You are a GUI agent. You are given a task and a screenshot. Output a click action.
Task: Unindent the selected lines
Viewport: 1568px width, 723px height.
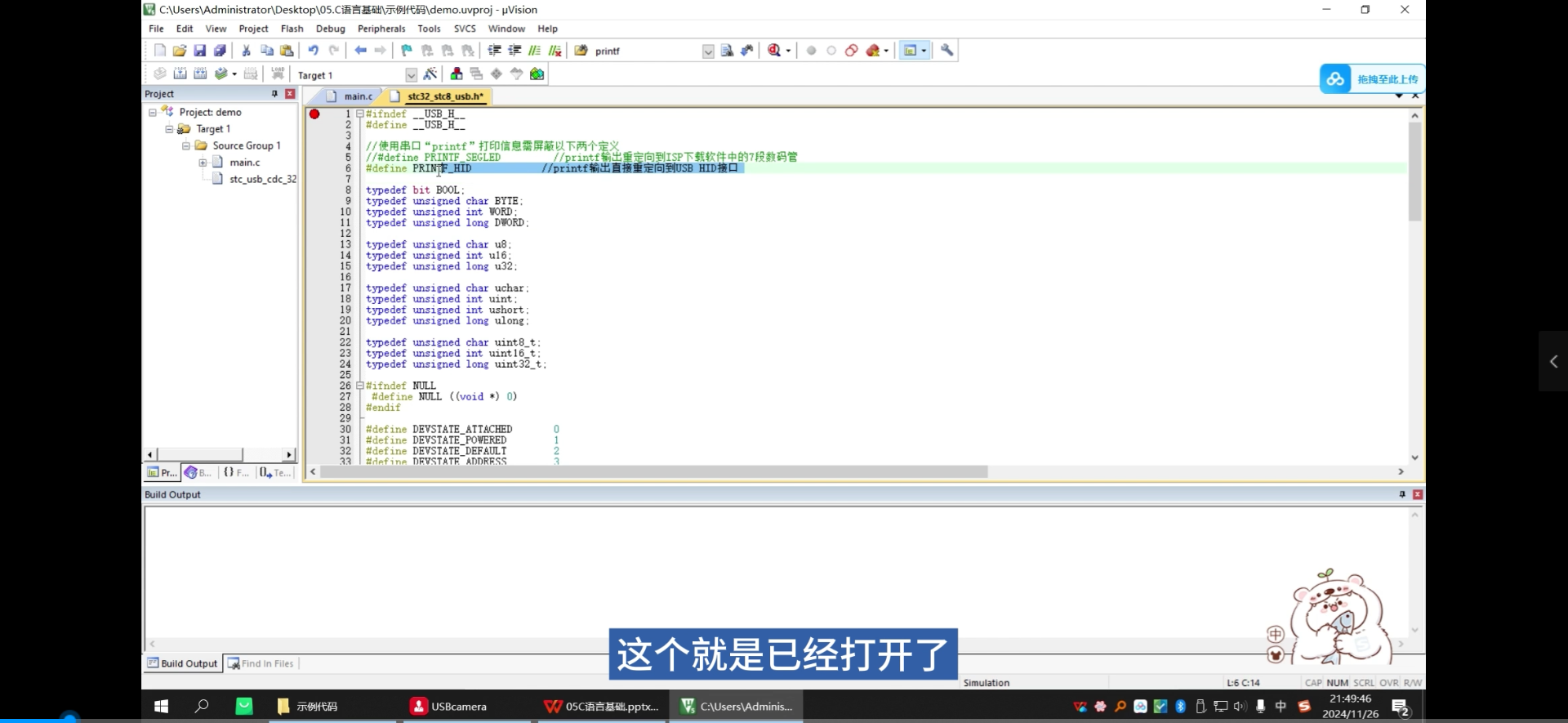click(514, 51)
